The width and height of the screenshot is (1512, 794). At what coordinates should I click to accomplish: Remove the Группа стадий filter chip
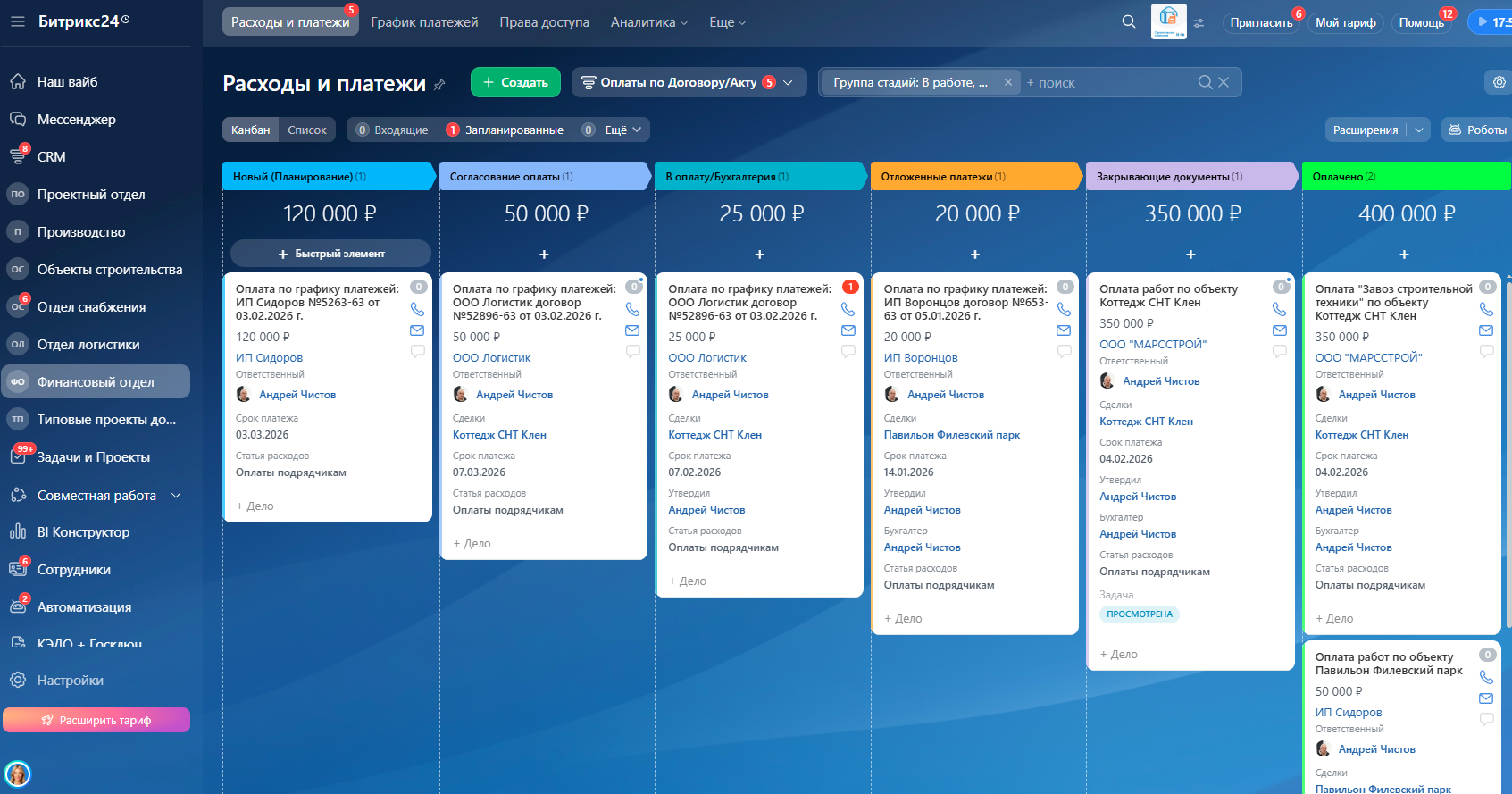pos(1008,82)
